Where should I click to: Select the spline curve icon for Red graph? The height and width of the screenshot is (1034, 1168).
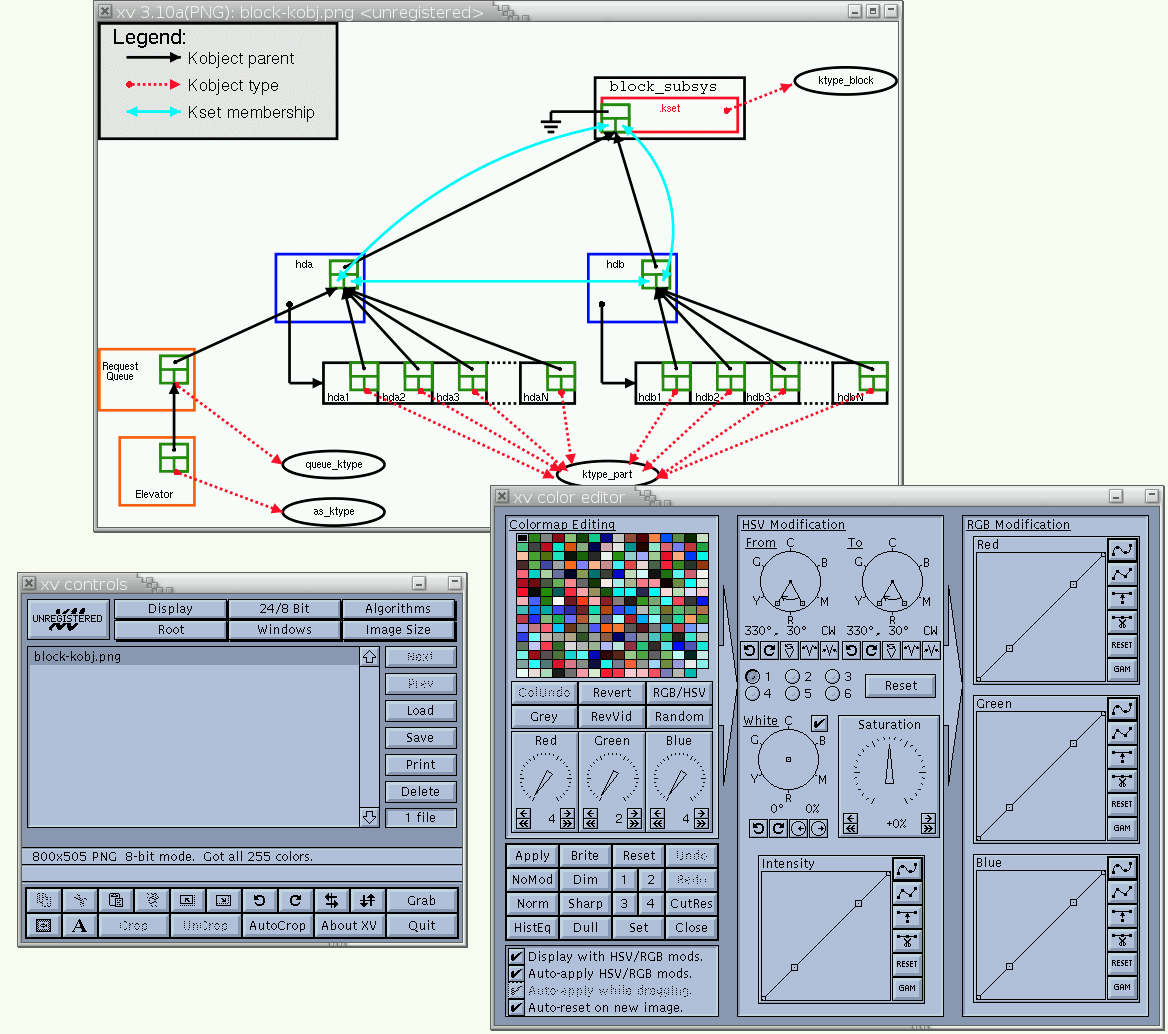coord(1122,549)
